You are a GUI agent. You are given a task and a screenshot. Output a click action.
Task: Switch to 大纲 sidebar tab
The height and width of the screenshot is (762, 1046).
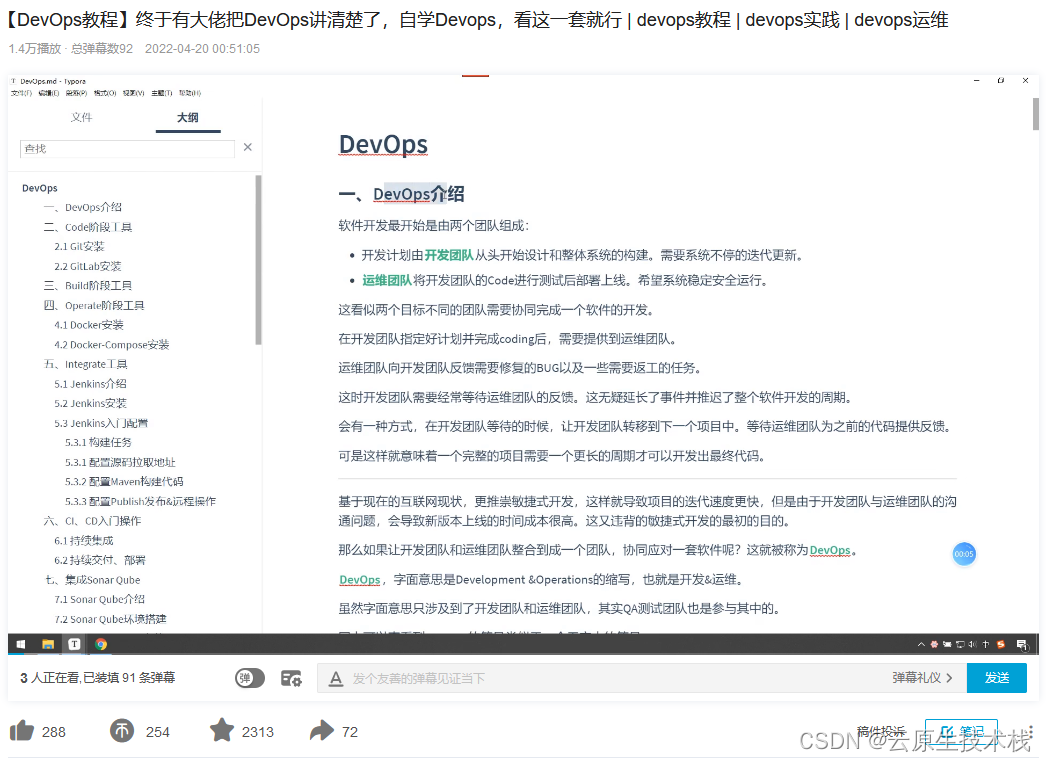(187, 117)
